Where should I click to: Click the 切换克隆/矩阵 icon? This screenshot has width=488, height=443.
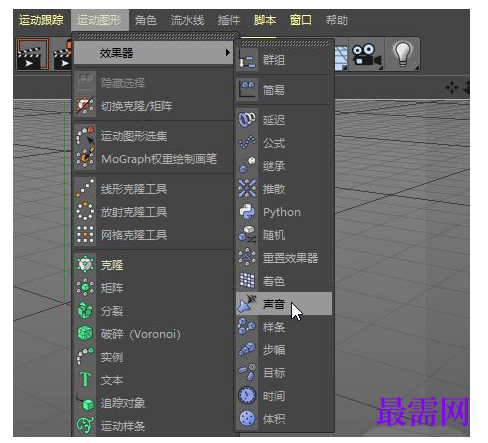[x=85, y=106]
